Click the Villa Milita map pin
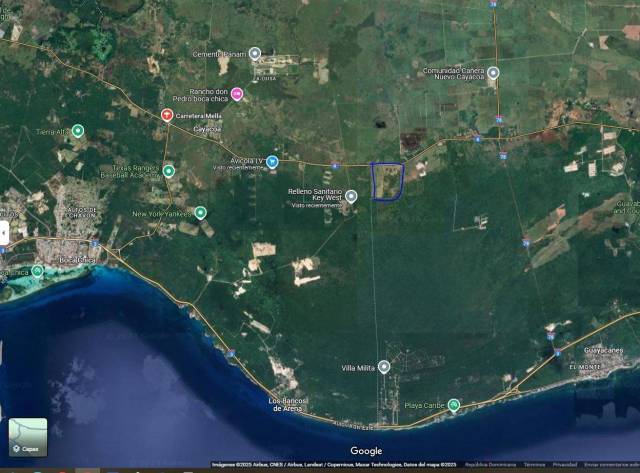Image resolution: width=640 pixels, height=473 pixels. tap(383, 367)
